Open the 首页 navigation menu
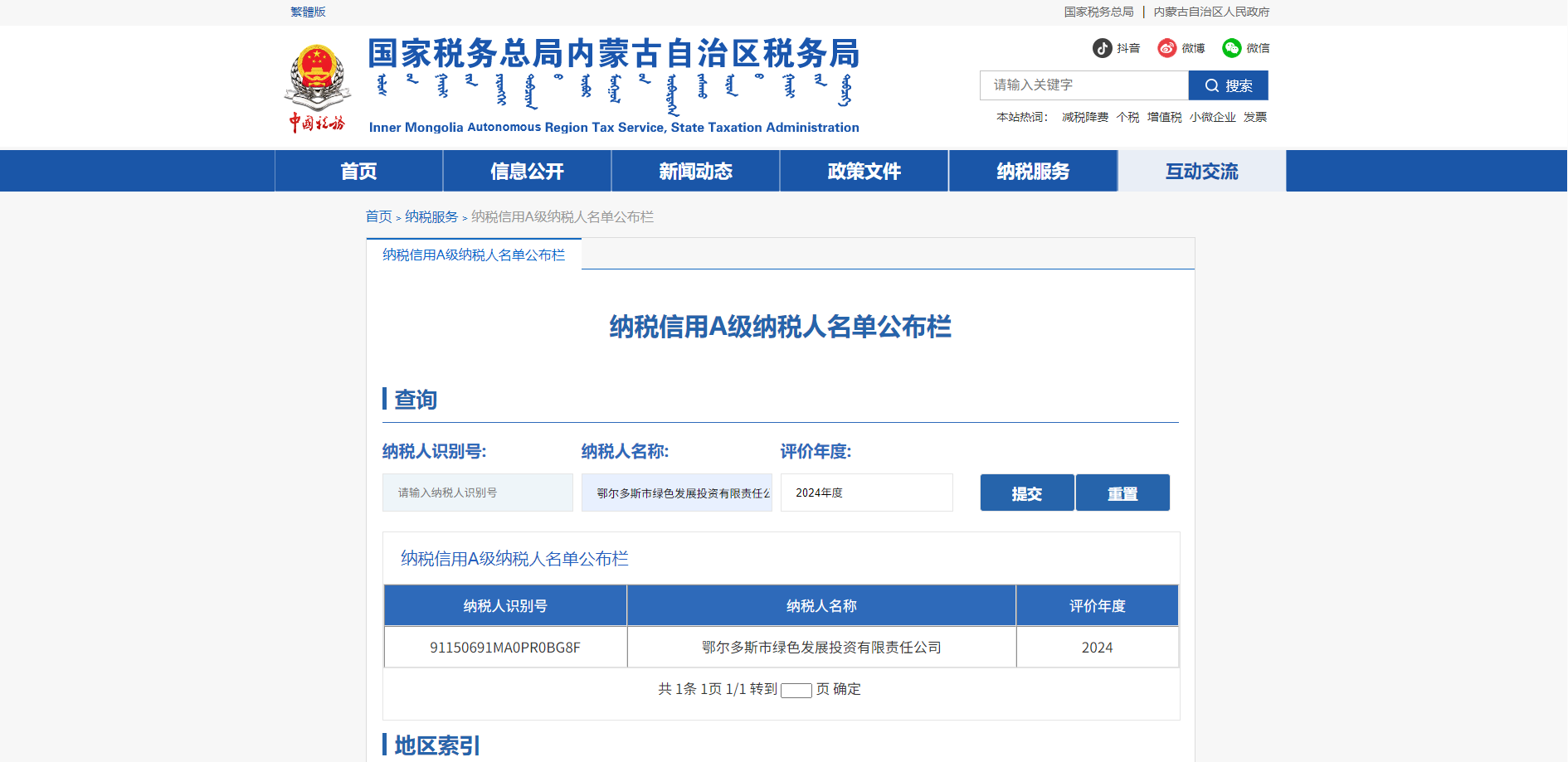Screen dimensions: 1568x762 tap(358, 171)
